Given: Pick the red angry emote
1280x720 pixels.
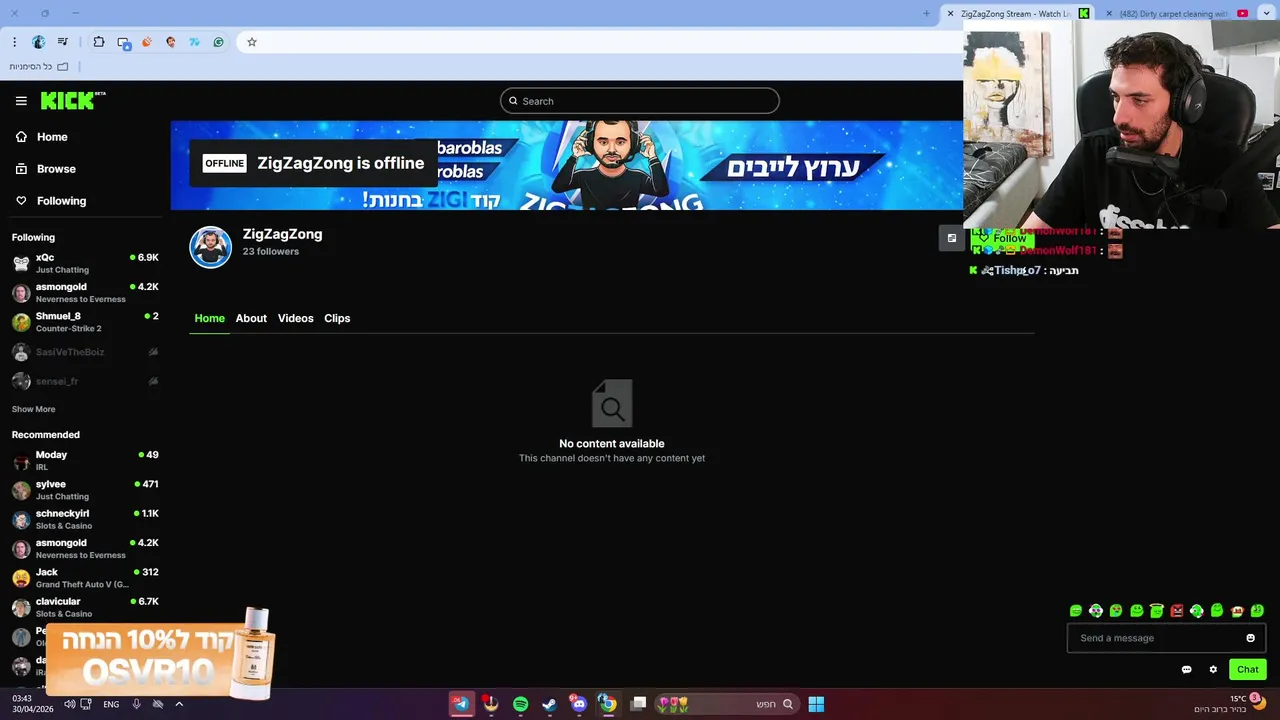Looking at the screenshot, I should pyautogui.click(x=1177, y=610).
